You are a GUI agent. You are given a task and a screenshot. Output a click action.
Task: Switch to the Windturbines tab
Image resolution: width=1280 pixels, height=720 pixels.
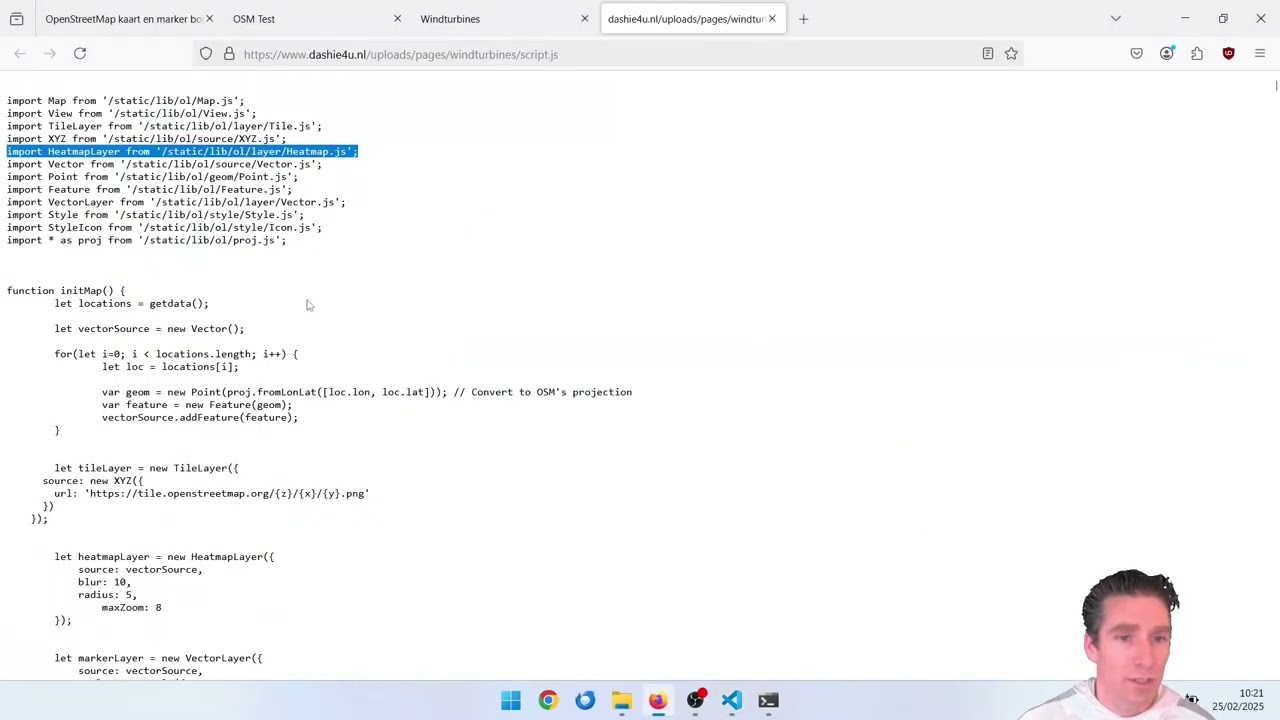click(502, 19)
